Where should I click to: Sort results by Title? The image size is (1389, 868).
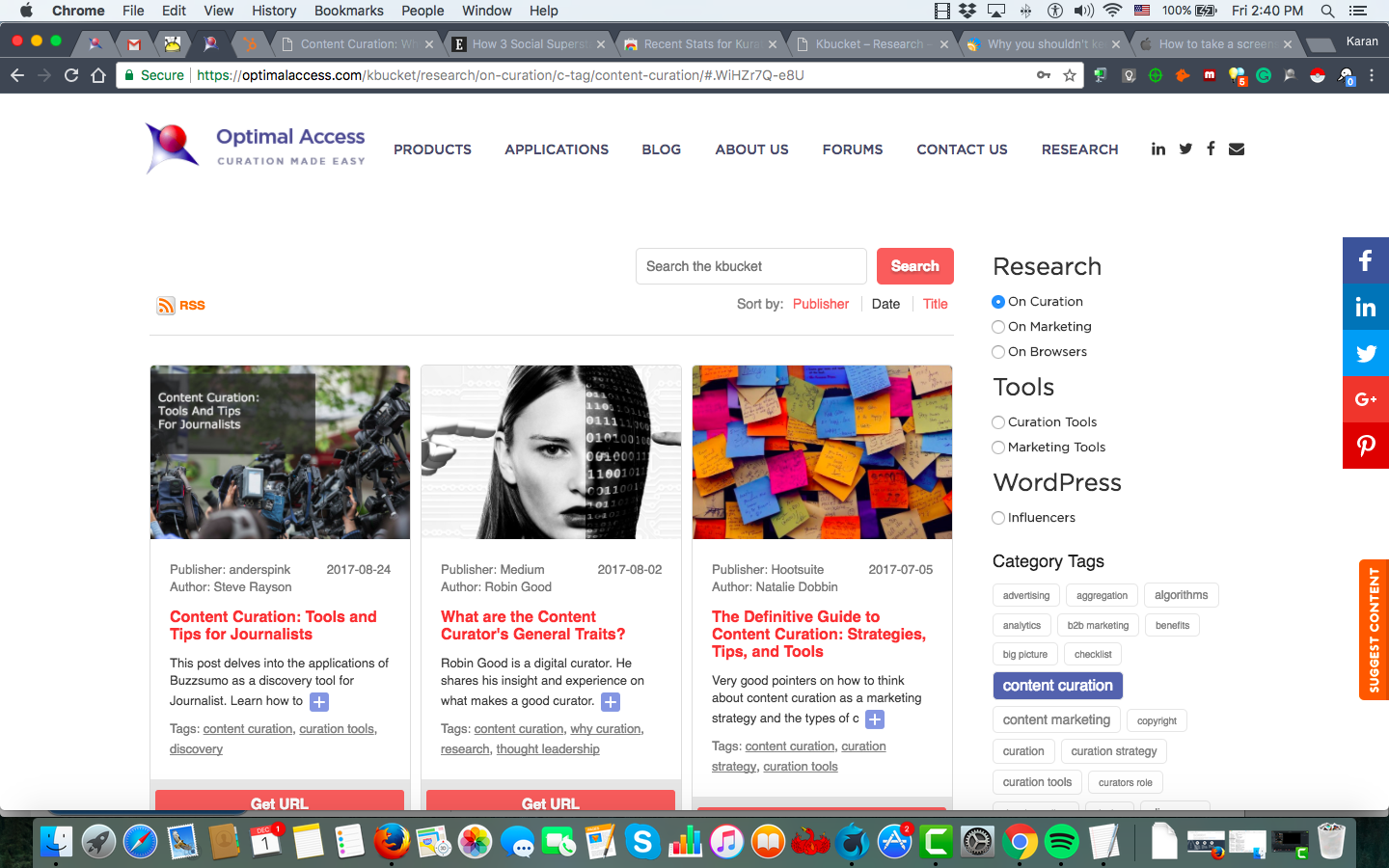(936, 304)
